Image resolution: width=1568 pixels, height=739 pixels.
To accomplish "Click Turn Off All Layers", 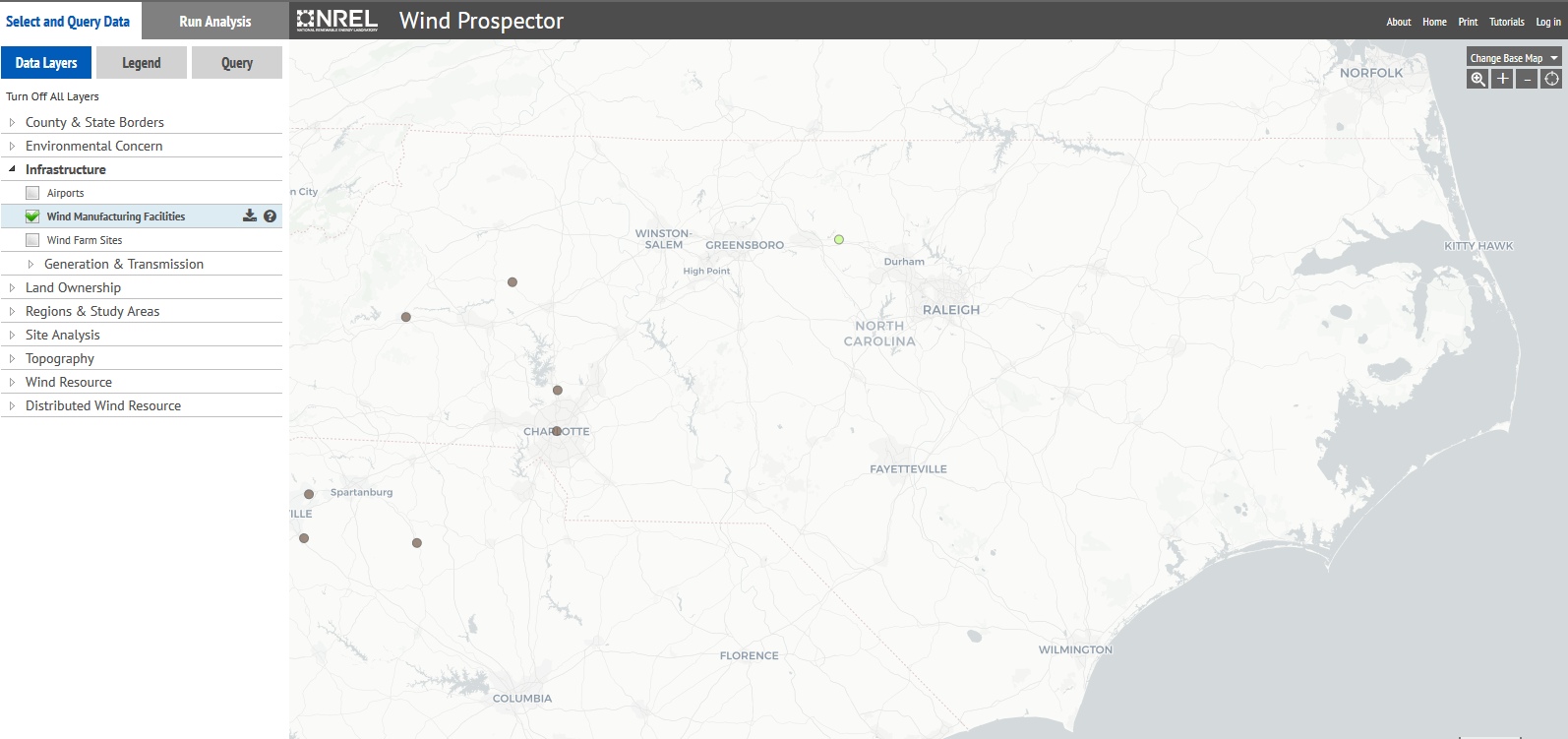I will 52,96.
